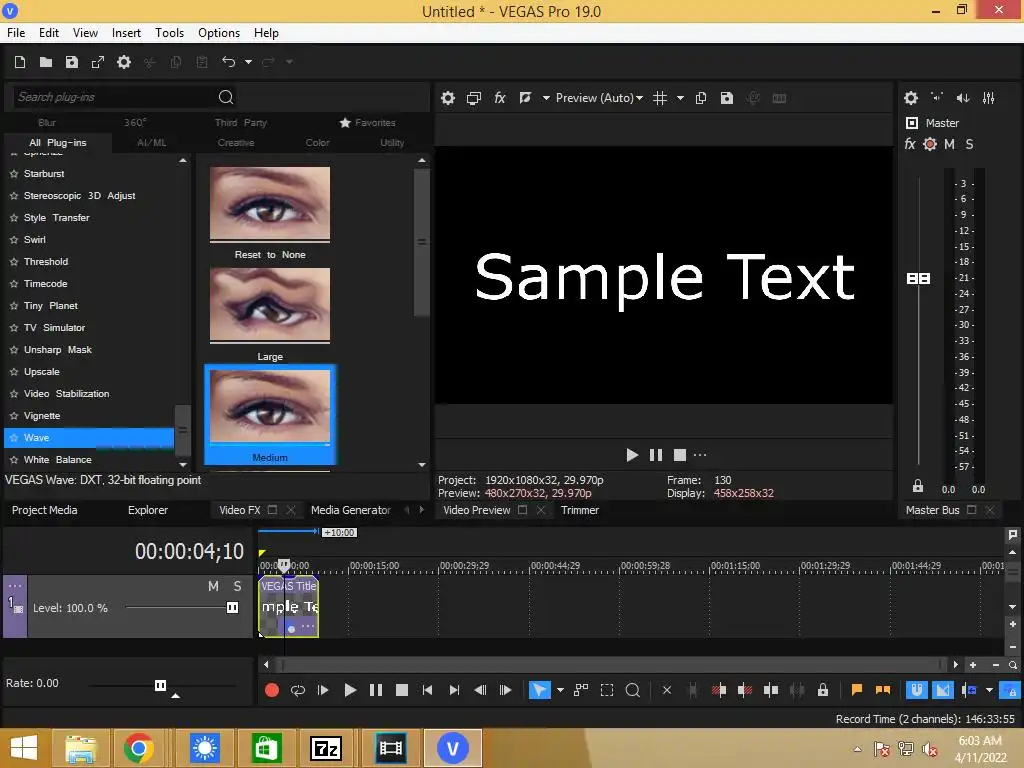
Task: Favorite the Starburst plug-in star
Action: point(14,174)
